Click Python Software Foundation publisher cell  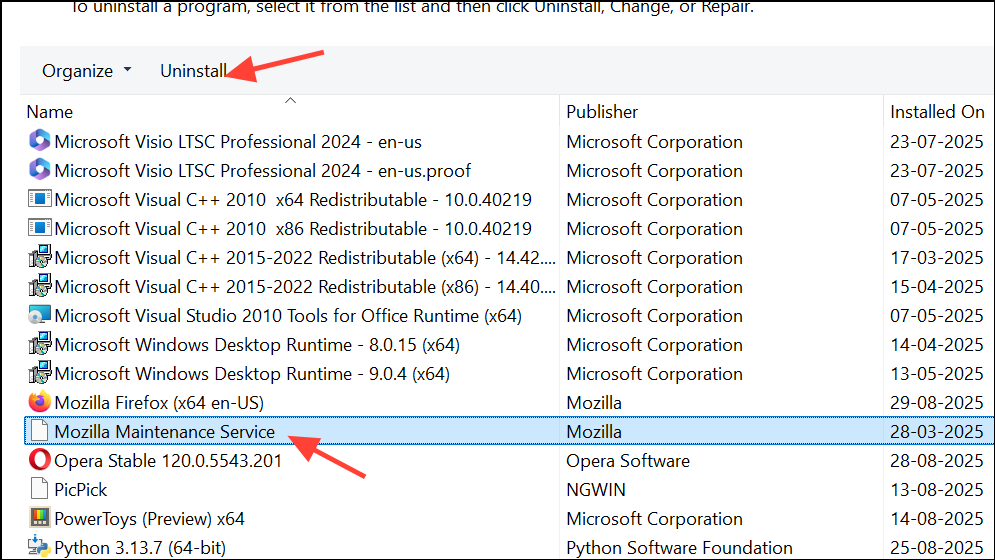tap(679, 548)
